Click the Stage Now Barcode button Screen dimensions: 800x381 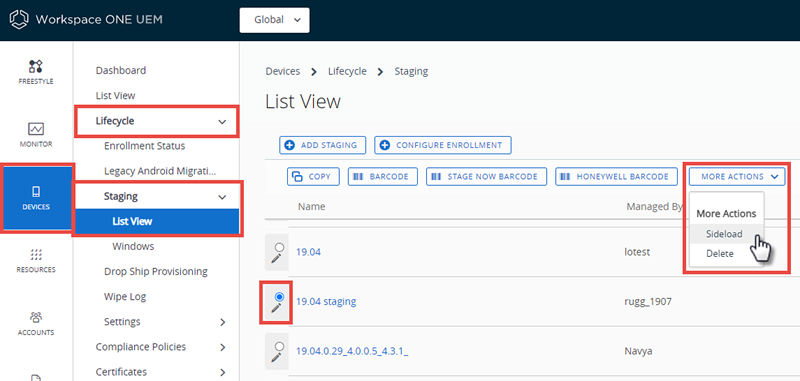tap(486, 176)
